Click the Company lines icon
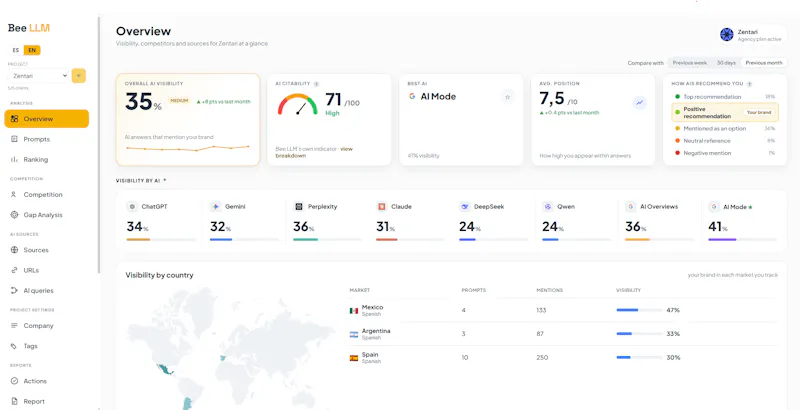This screenshot has width=800, height=410. coord(14,326)
